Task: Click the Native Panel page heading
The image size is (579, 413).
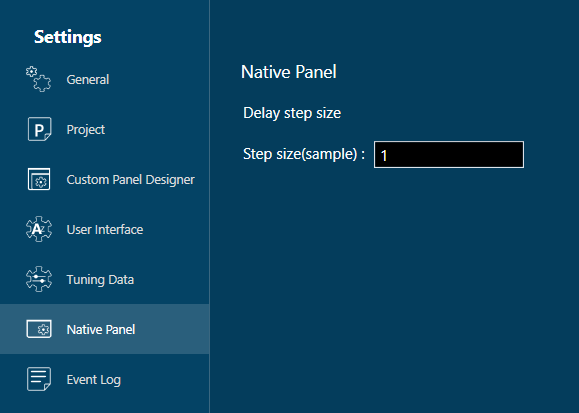Action: click(289, 72)
